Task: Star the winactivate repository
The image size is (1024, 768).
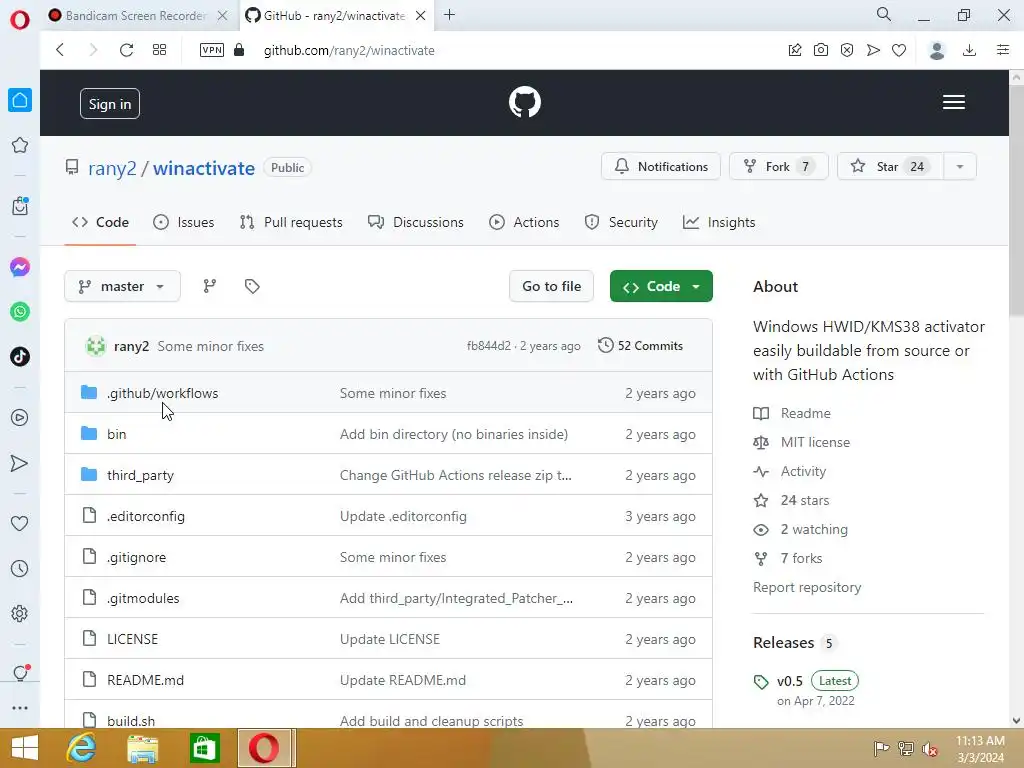Action: pyautogui.click(x=890, y=167)
